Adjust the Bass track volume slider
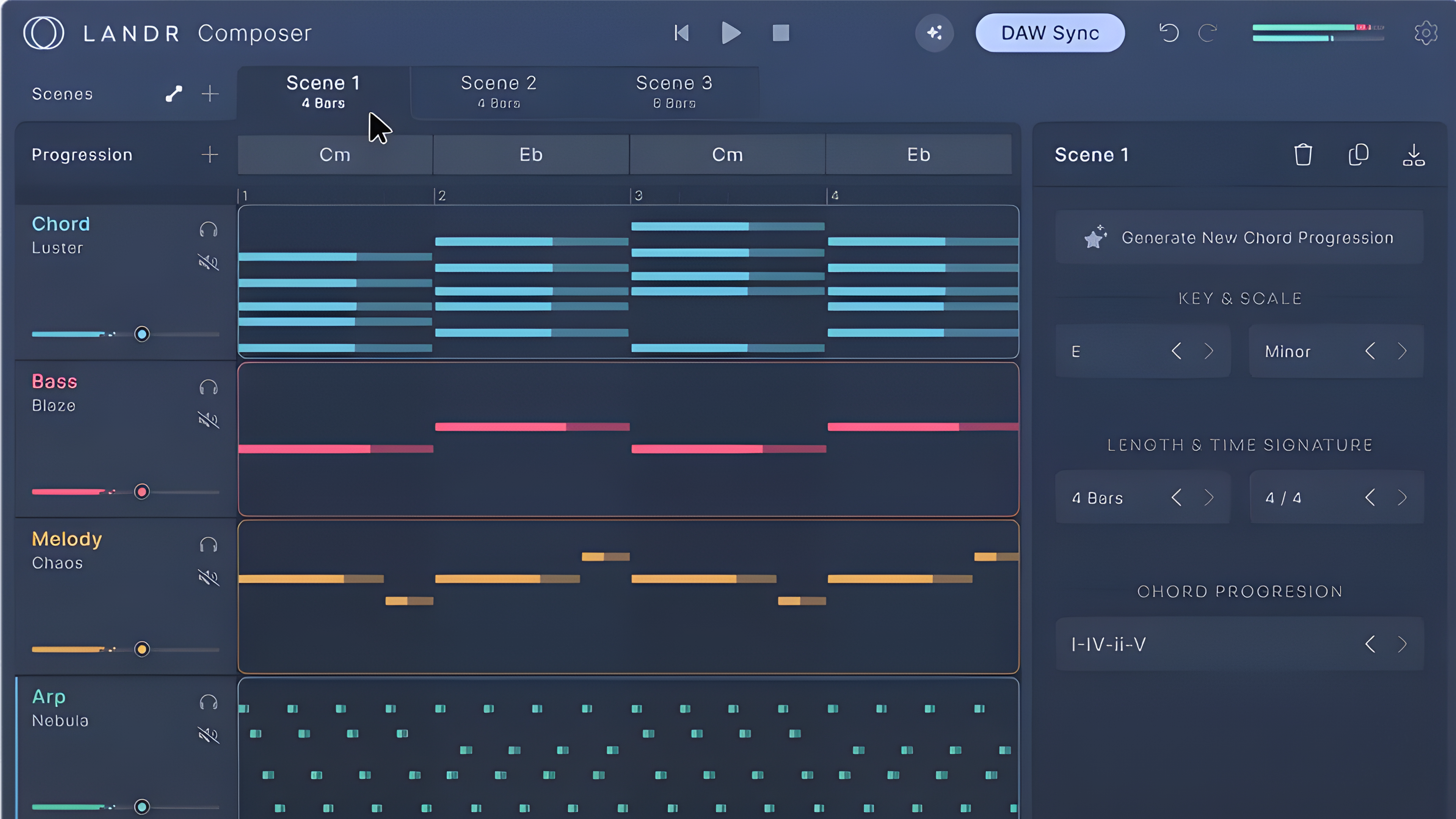The width and height of the screenshot is (1456, 819). [142, 492]
